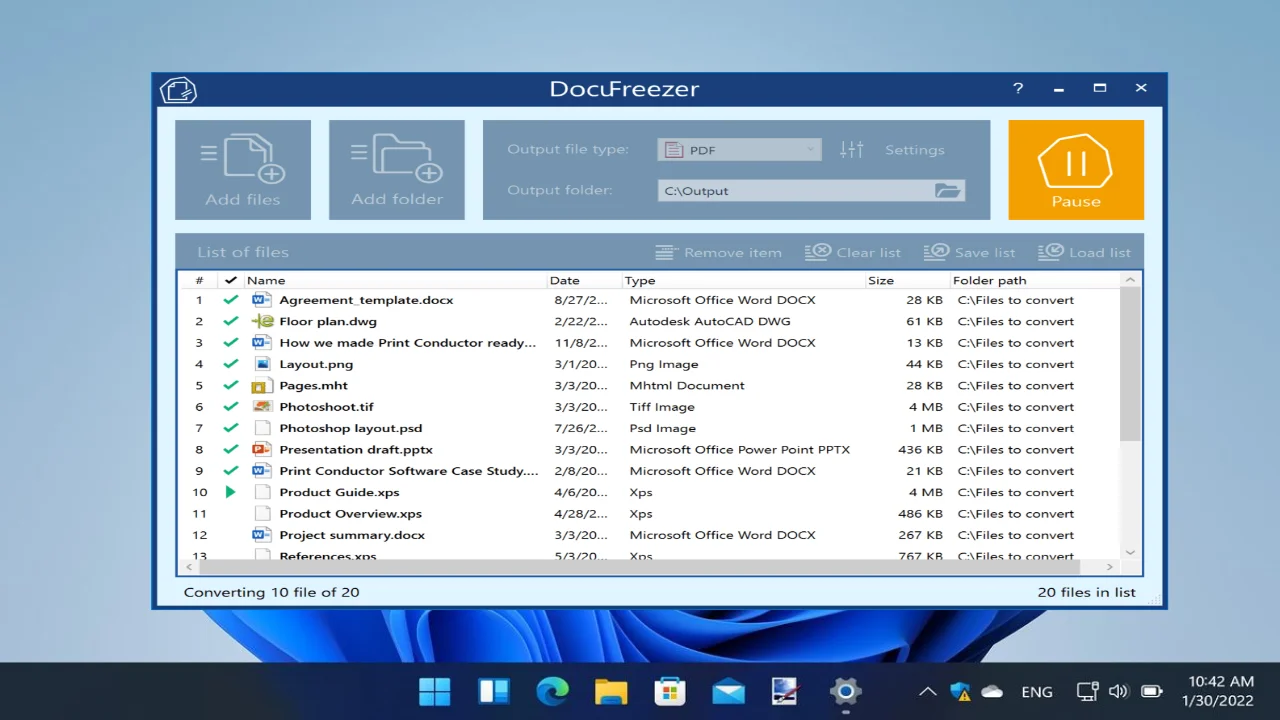Click the # column header
Image resolution: width=1280 pixels, height=720 pixels.
click(199, 280)
